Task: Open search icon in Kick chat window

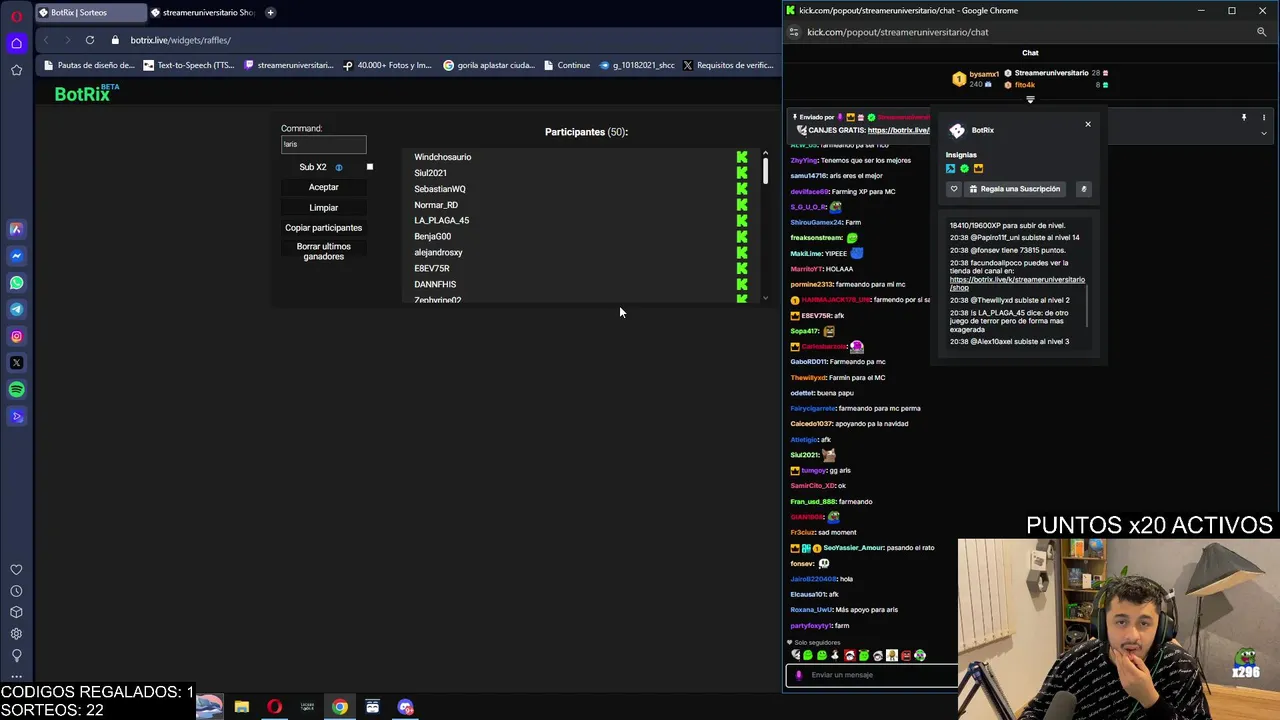Action: click(1261, 32)
